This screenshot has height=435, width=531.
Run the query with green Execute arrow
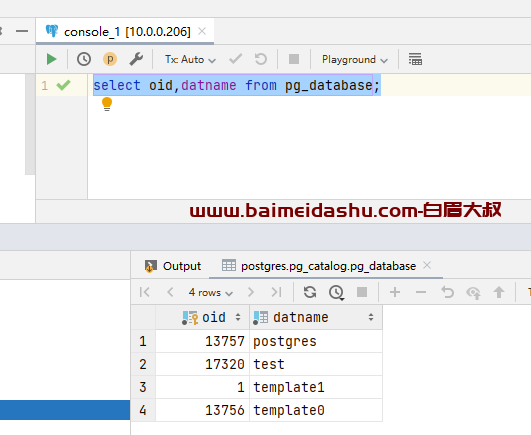pos(51,59)
